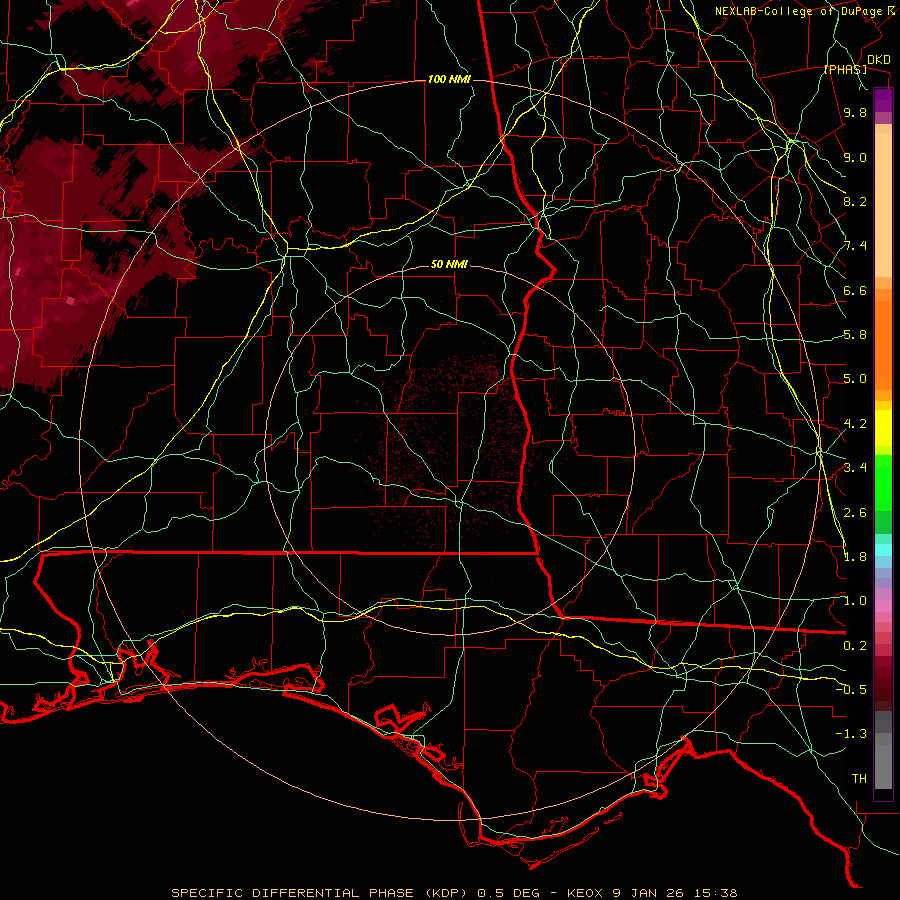Image resolution: width=900 pixels, height=900 pixels.
Task: Select the 1.8 value on color scale
Action: pos(855,557)
